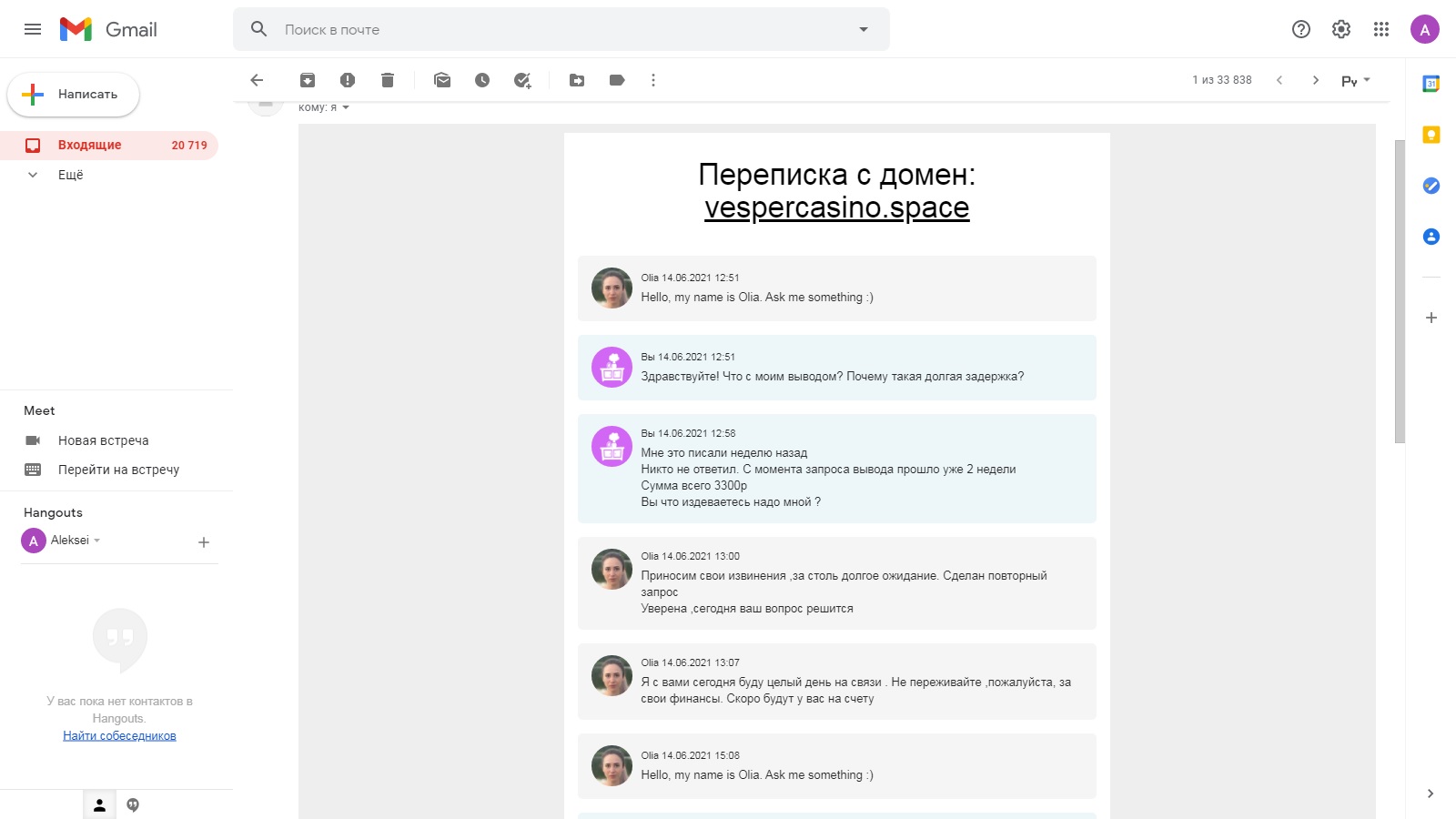
Task: Open the Google apps grid
Action: point(1381,29)
